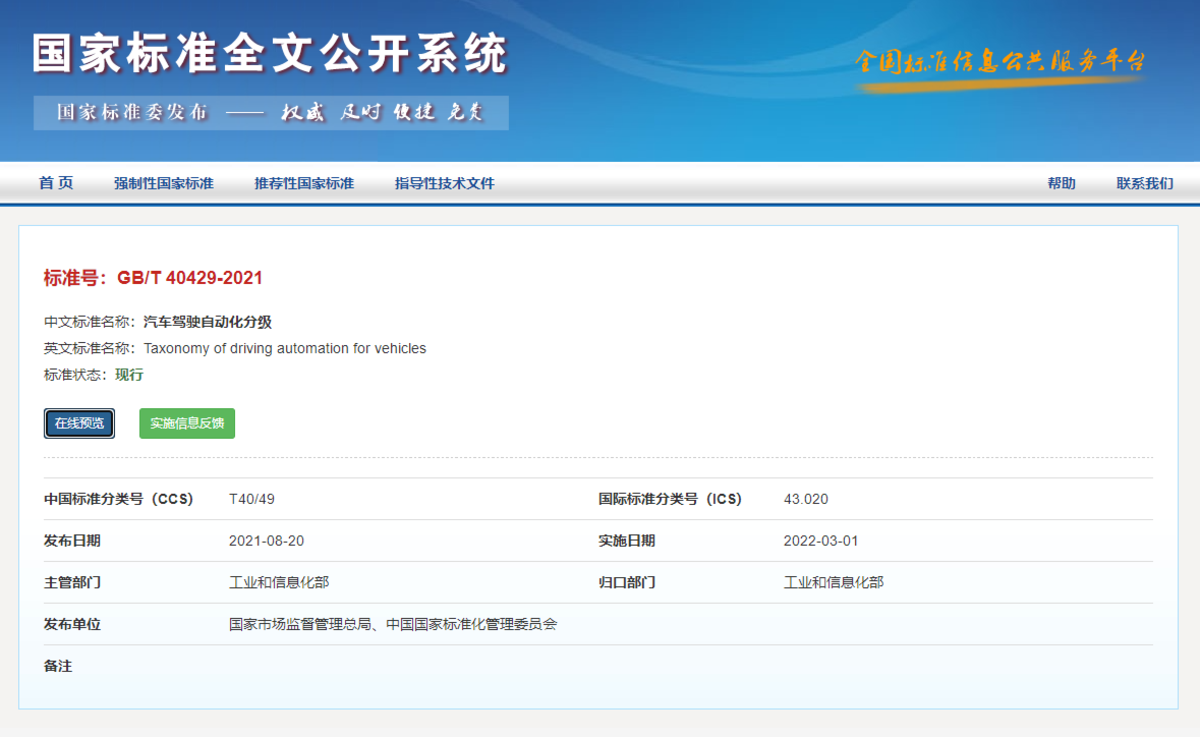1200x737 pixels.
Task: Select the standard number GB/T 40429-2021
Action: 190,278
